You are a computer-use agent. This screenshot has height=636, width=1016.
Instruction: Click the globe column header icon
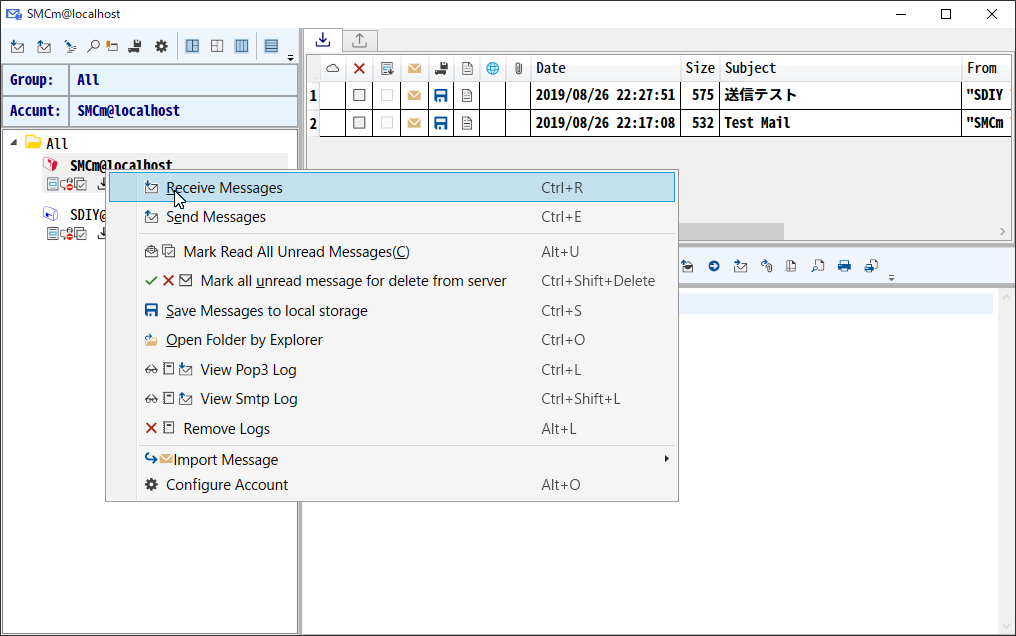pos(492,68)
